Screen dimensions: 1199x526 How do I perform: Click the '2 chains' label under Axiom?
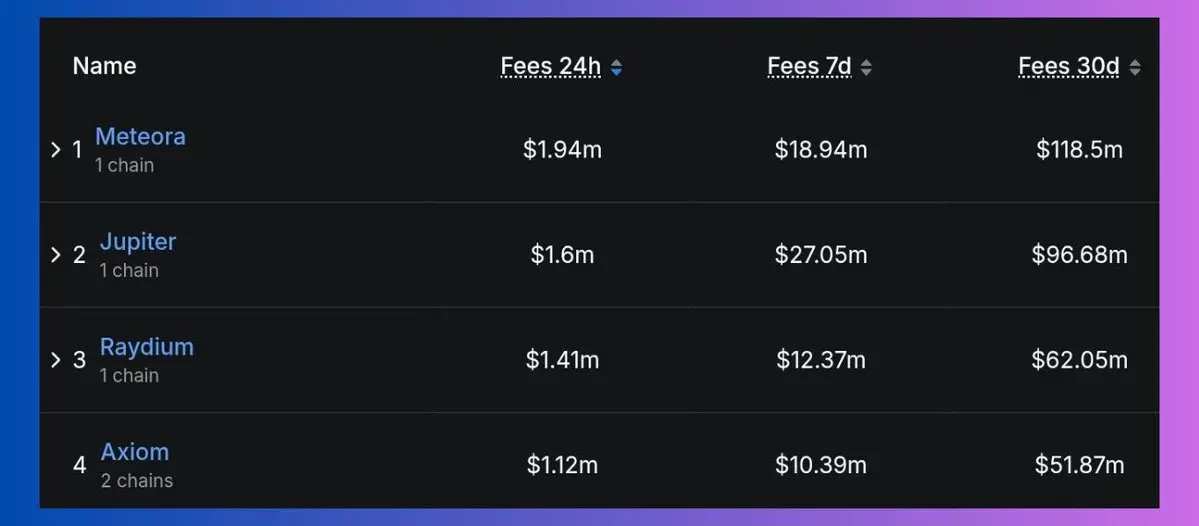pos(137,481)
